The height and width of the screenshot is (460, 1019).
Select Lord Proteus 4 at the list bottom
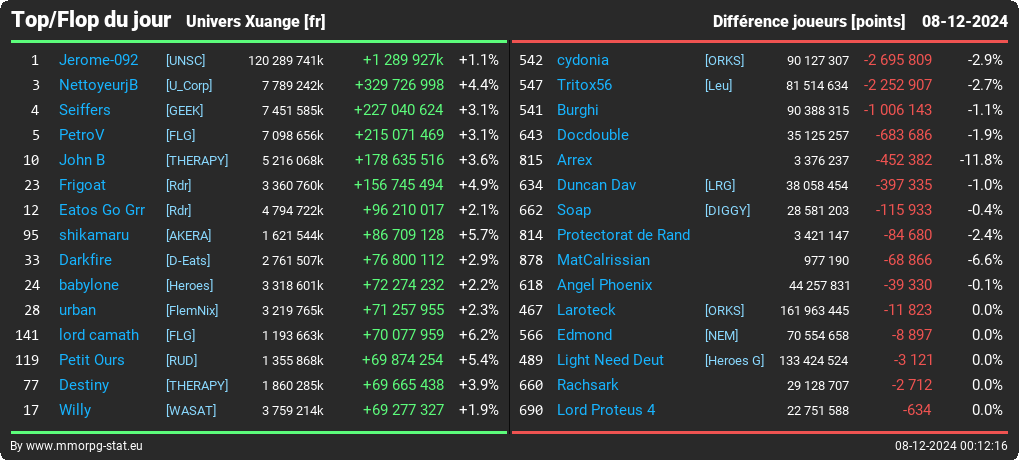[x=606, y=410]
